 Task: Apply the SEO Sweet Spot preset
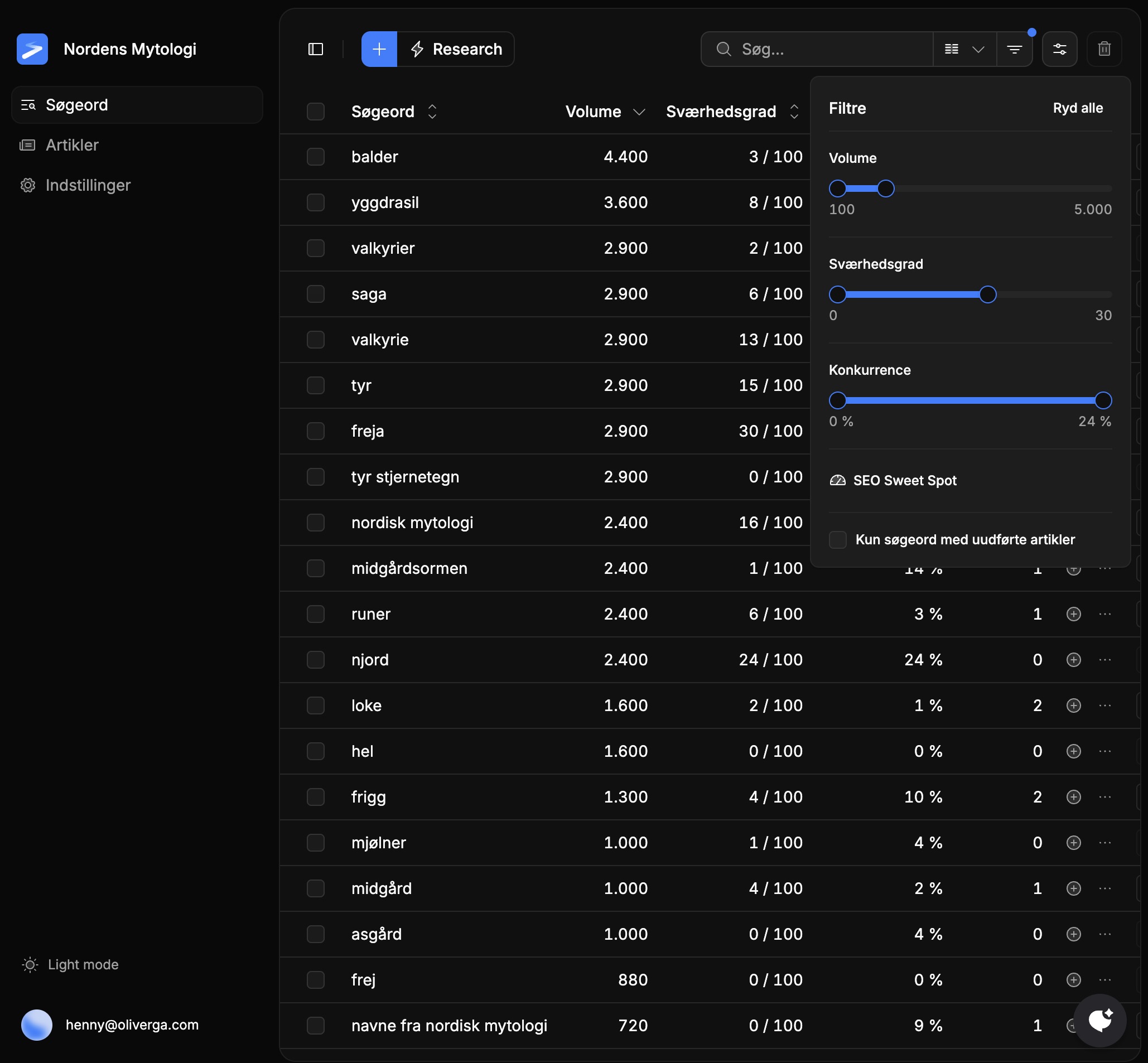pos(904,480)
